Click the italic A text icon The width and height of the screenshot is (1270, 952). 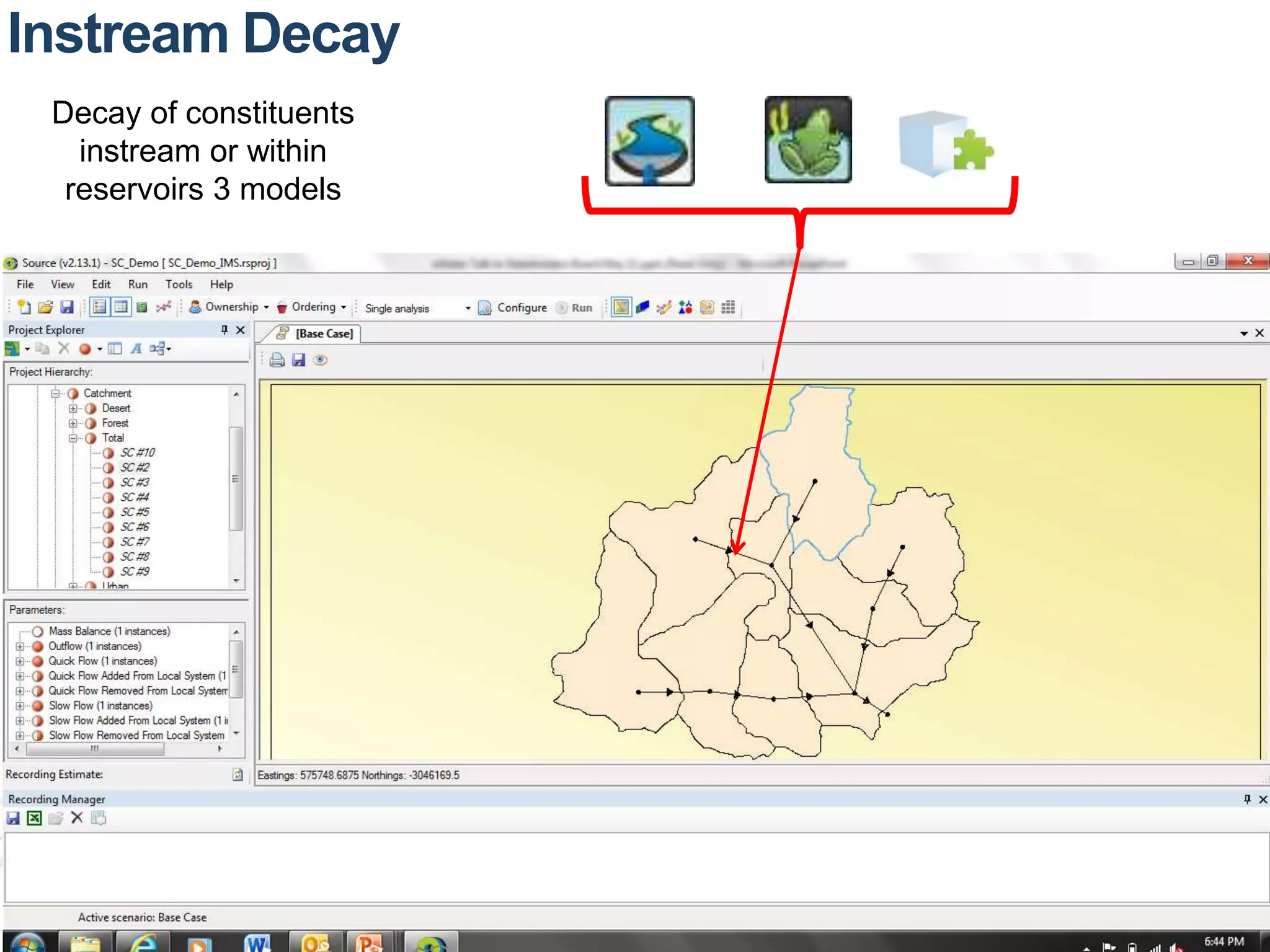[136, 349]
